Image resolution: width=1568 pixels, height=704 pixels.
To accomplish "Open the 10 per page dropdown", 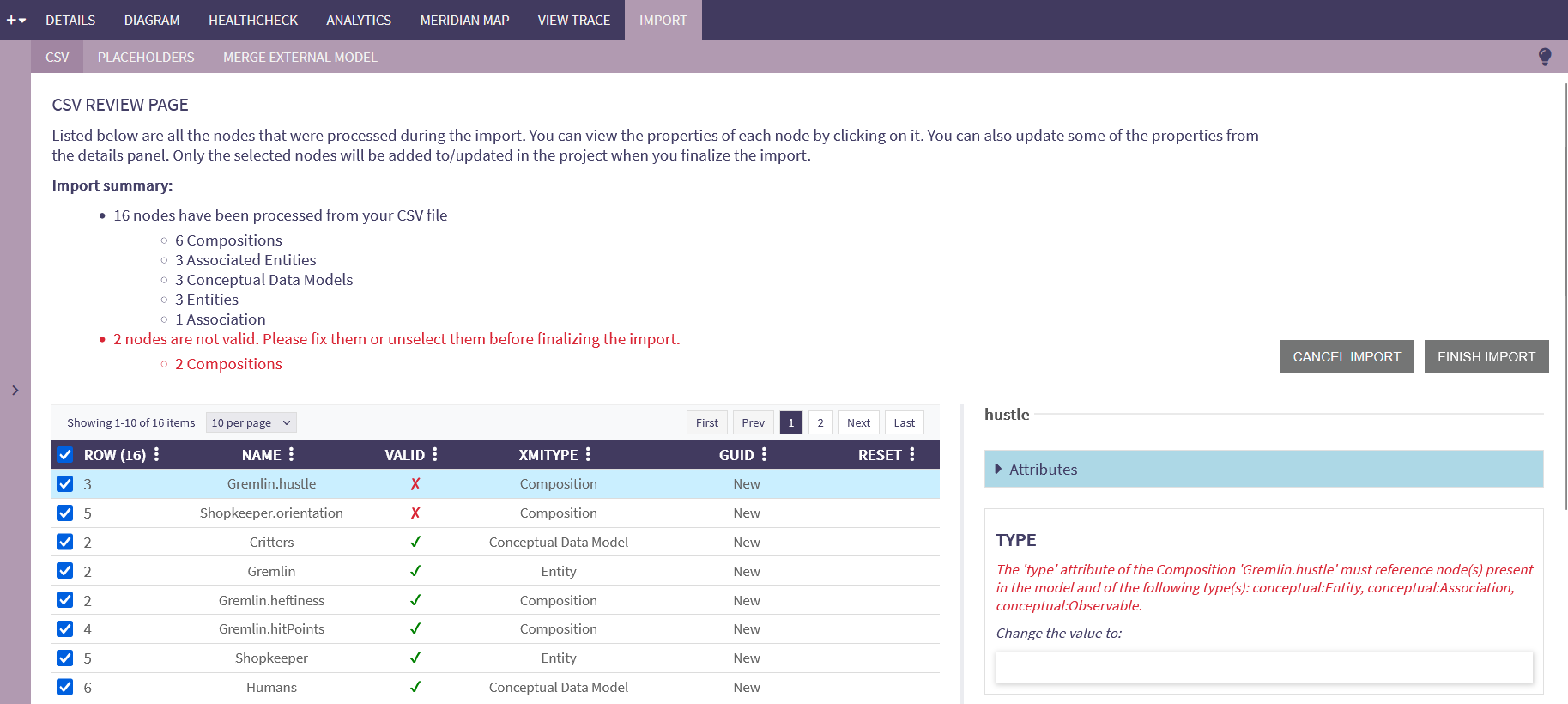I will point(251,422).
